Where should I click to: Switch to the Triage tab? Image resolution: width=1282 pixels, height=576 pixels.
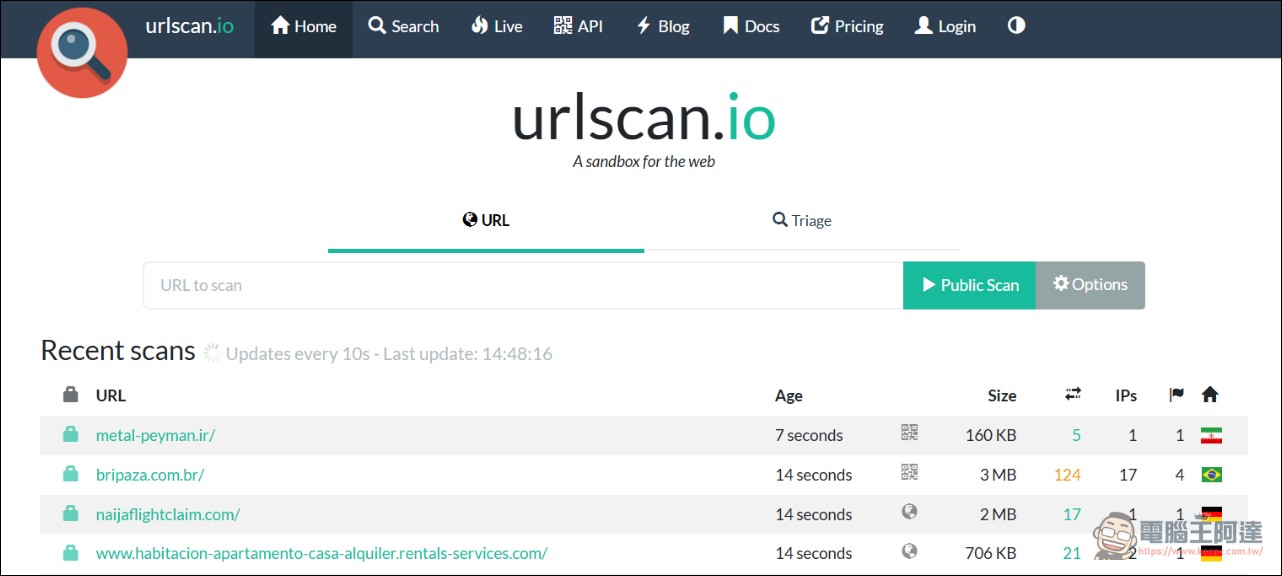pos(802,220)
